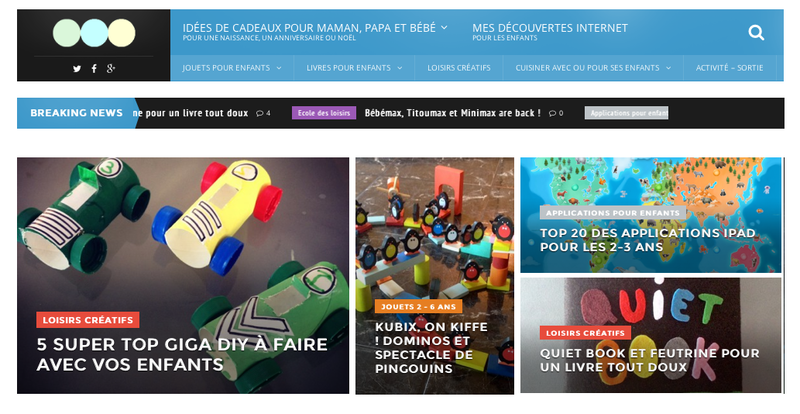This screenshot has width=800, height=414.
Task: Open the Facebook page icon
Action: pyautogui.click(x=94, y=68)
